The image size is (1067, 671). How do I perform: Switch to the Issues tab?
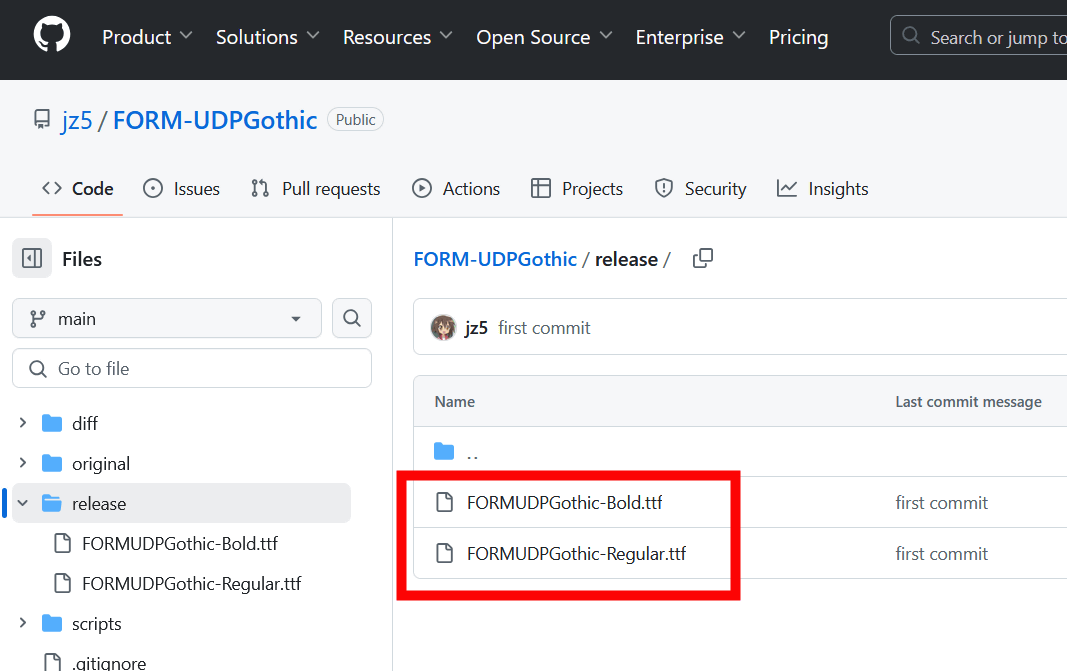click(x=182, y=189)
